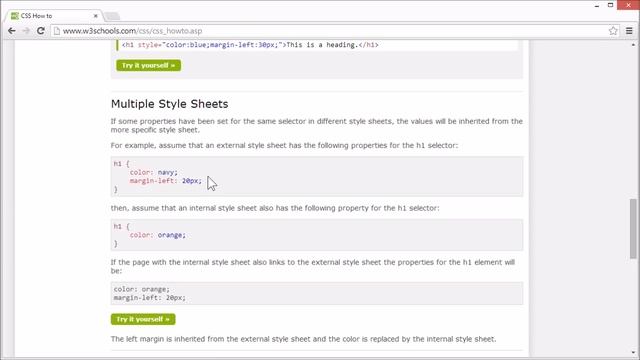
Task: Reload the page with the refresh icon
Action: coord(40,31)
